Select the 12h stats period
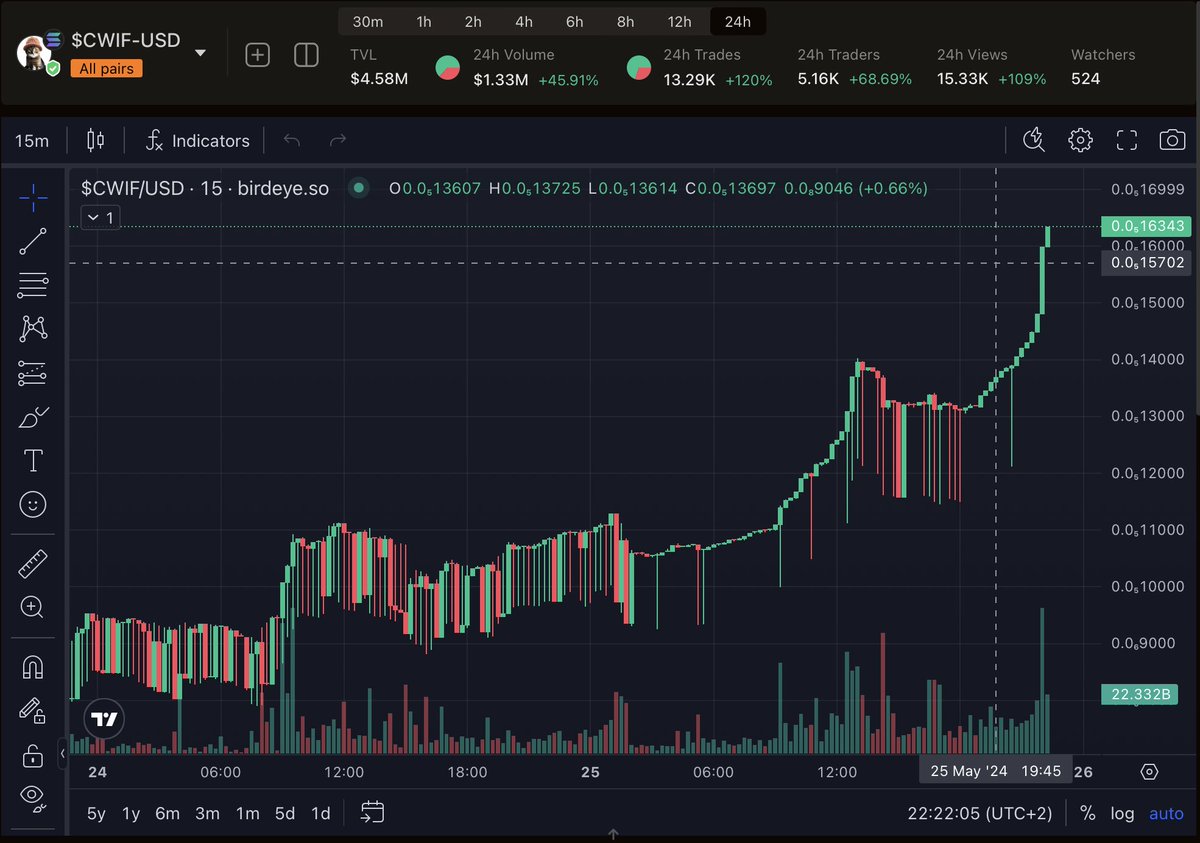 (x=680, y=22)
